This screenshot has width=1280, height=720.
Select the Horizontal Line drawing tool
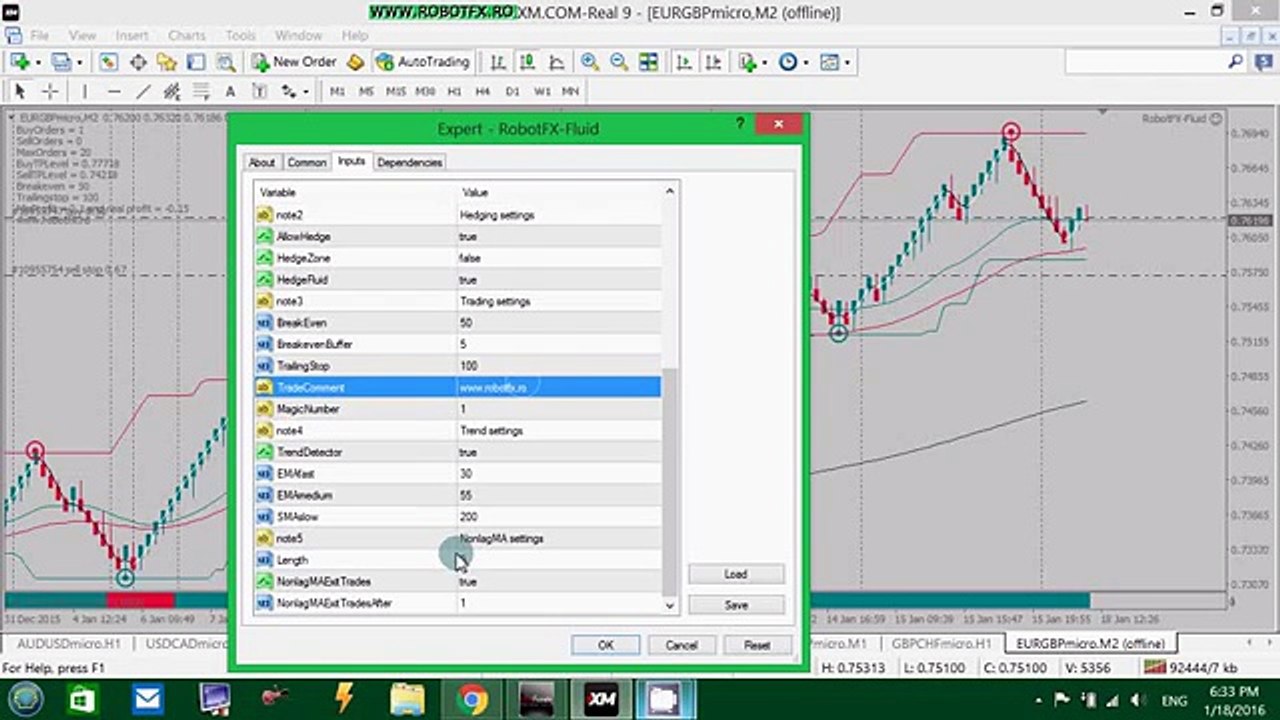pos(113,91)
